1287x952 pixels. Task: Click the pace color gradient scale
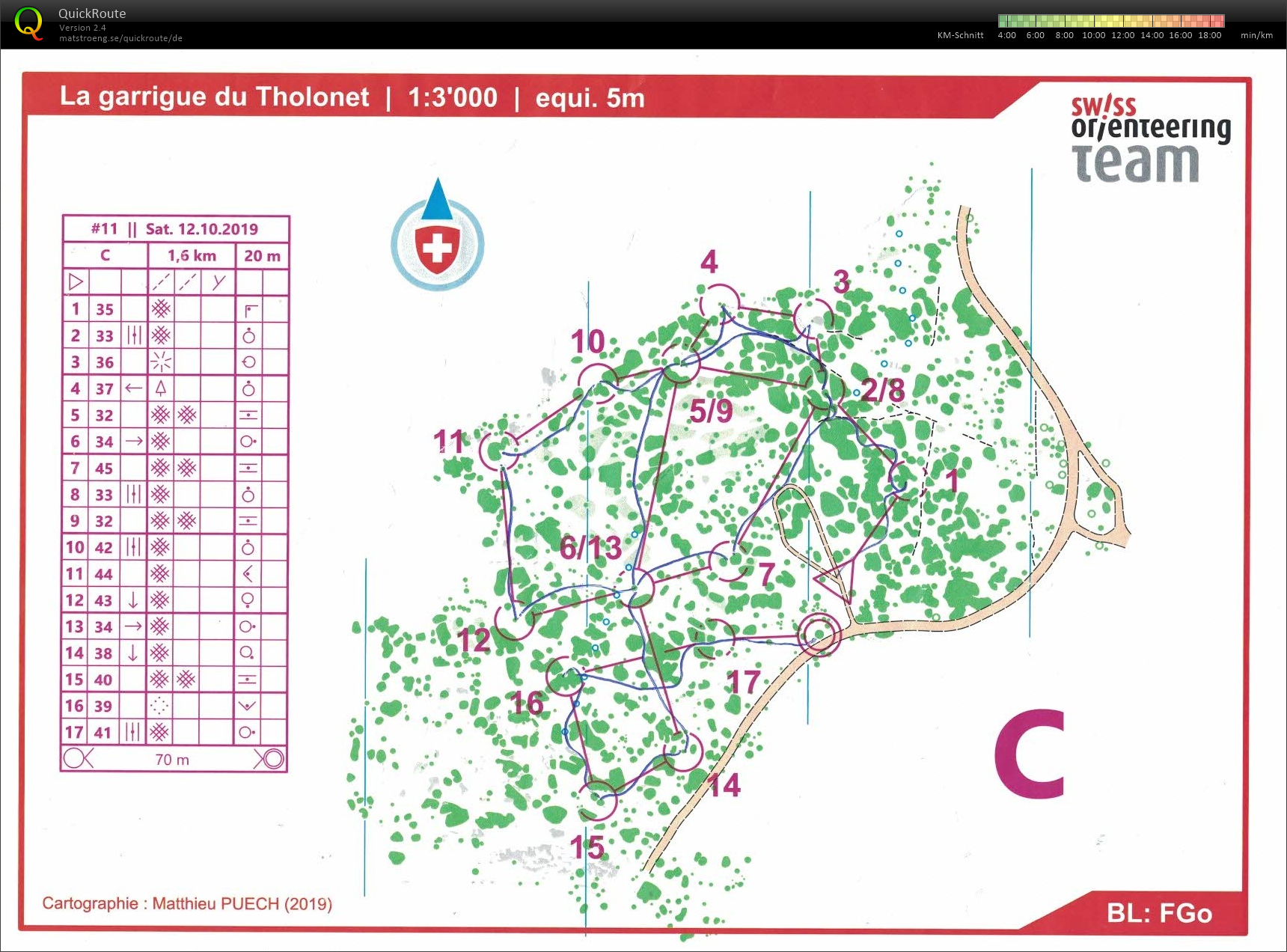(1110, 21)
